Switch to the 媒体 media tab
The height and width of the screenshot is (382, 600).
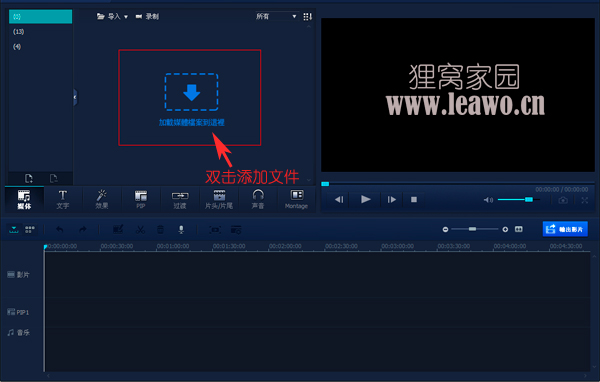(24, 199)
